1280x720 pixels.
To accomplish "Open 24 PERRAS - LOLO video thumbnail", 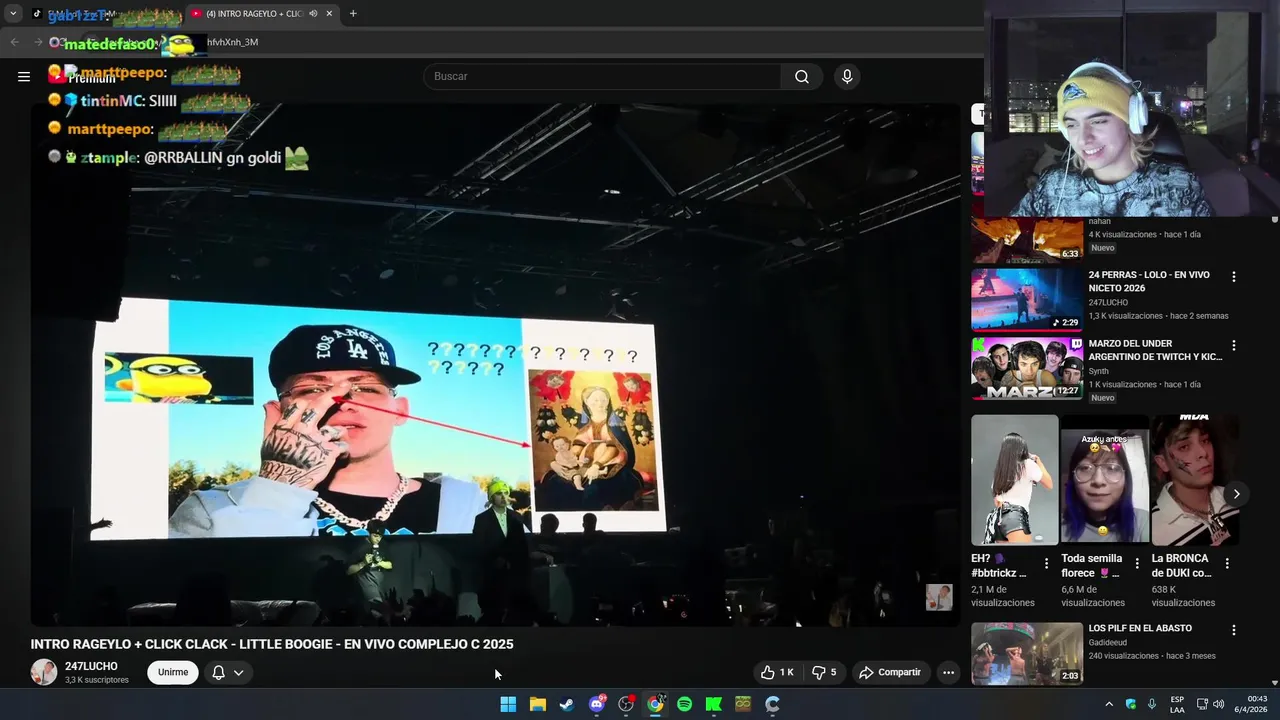I will [1027, 299].
